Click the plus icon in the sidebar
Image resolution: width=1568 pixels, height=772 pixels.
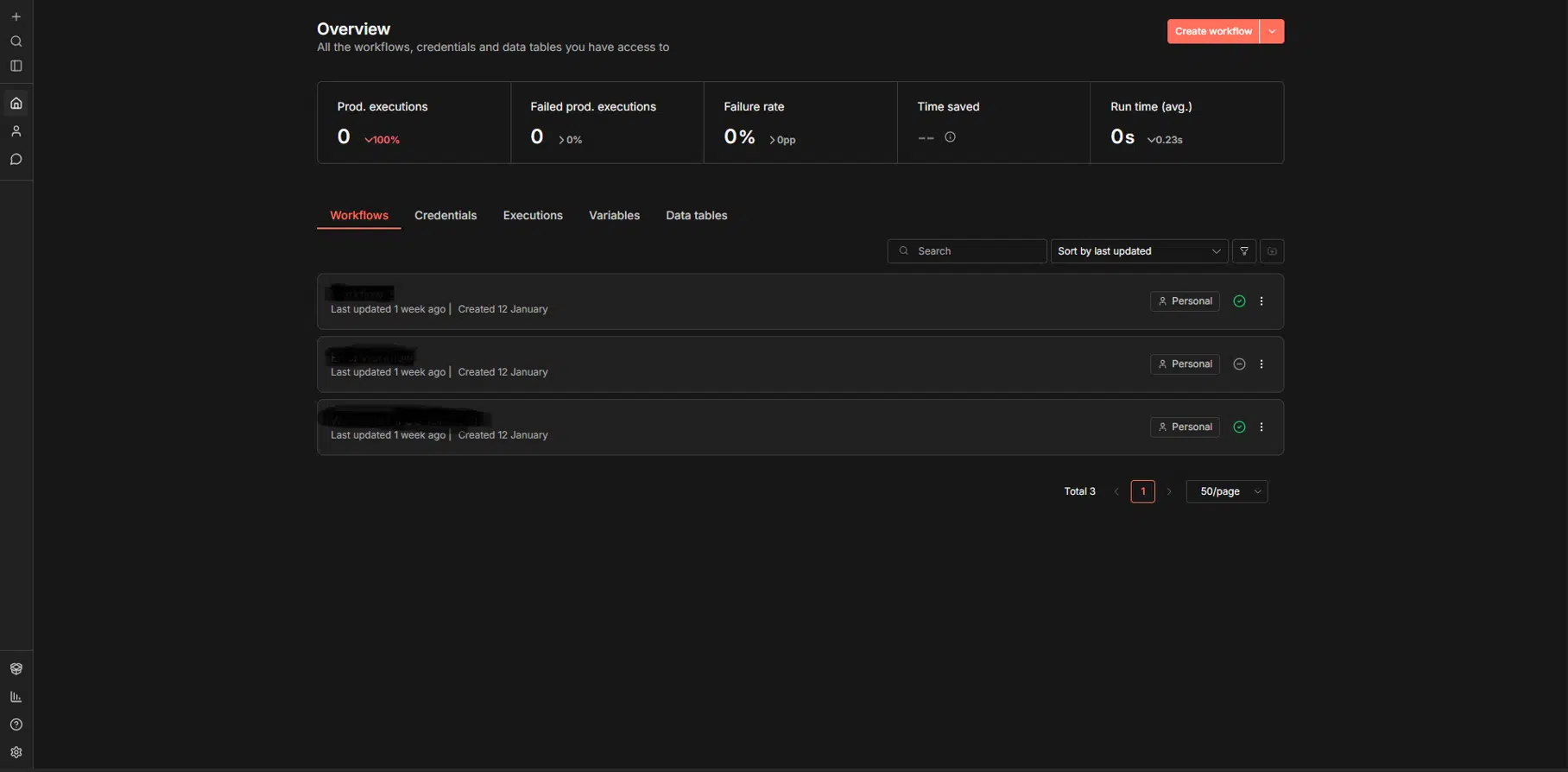(x=16, y=16)
